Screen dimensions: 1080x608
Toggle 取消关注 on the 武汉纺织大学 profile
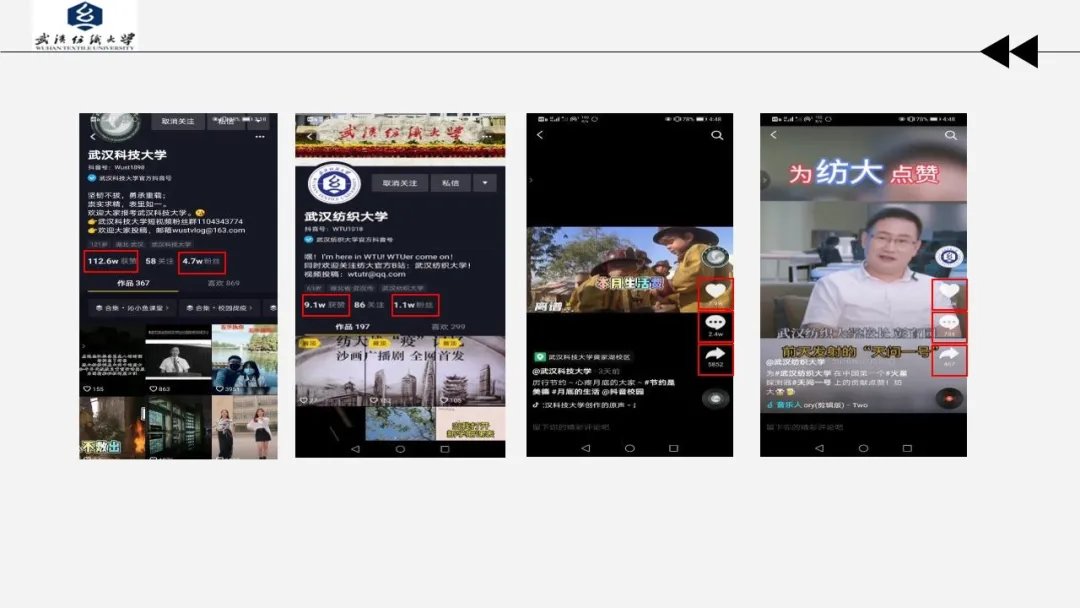click(400, 183)
